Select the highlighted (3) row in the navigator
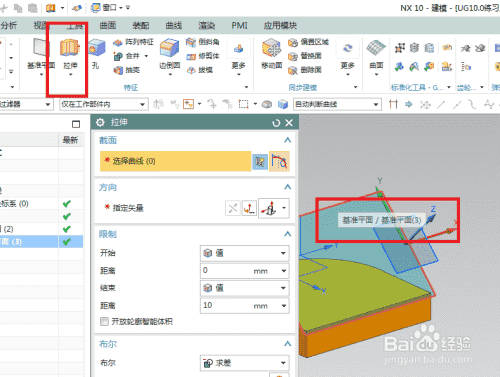This screenshot has height=377, width=500. pos(41,242)
